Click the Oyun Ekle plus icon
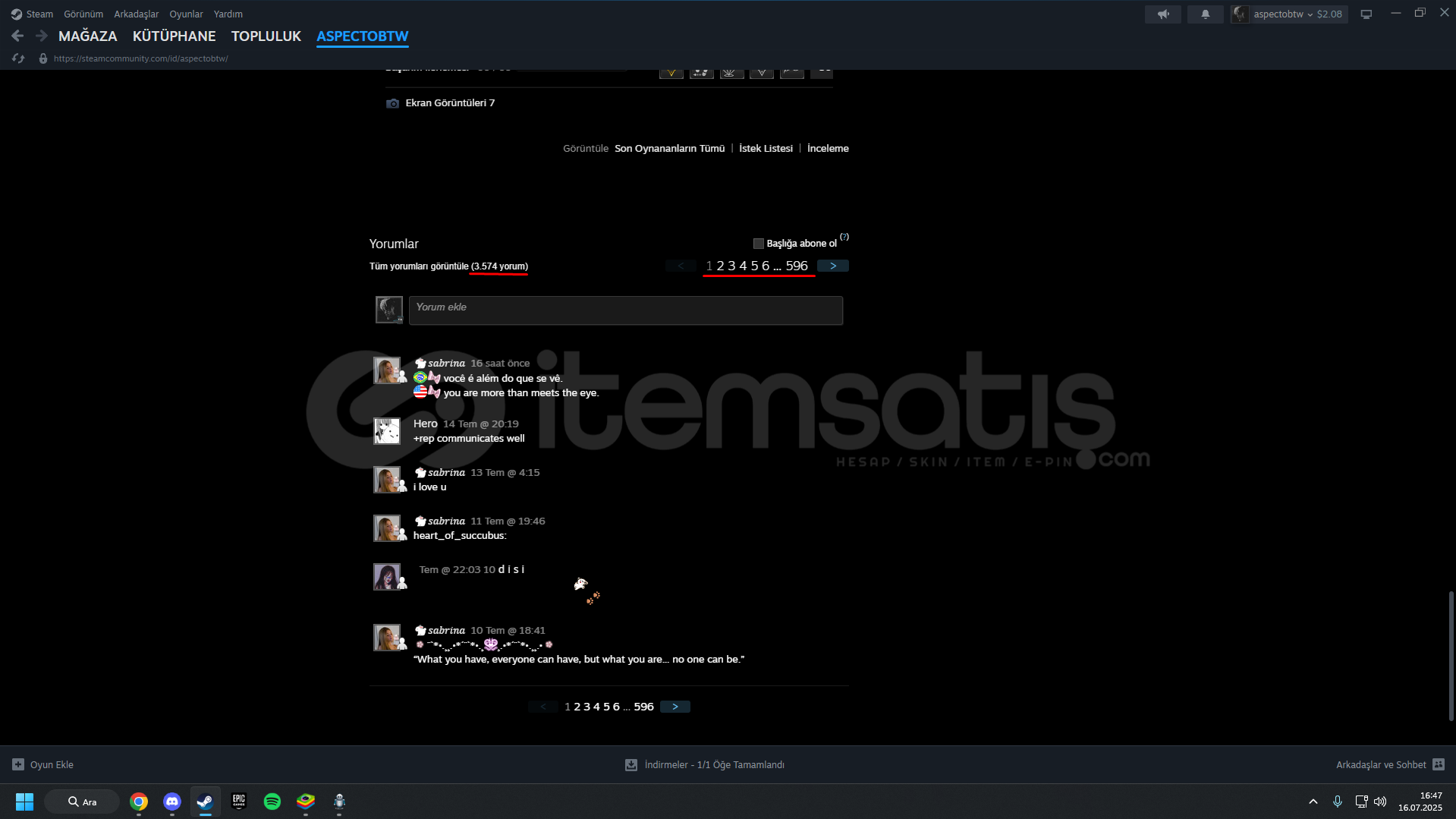The image size is (1456, 819). 18,764
